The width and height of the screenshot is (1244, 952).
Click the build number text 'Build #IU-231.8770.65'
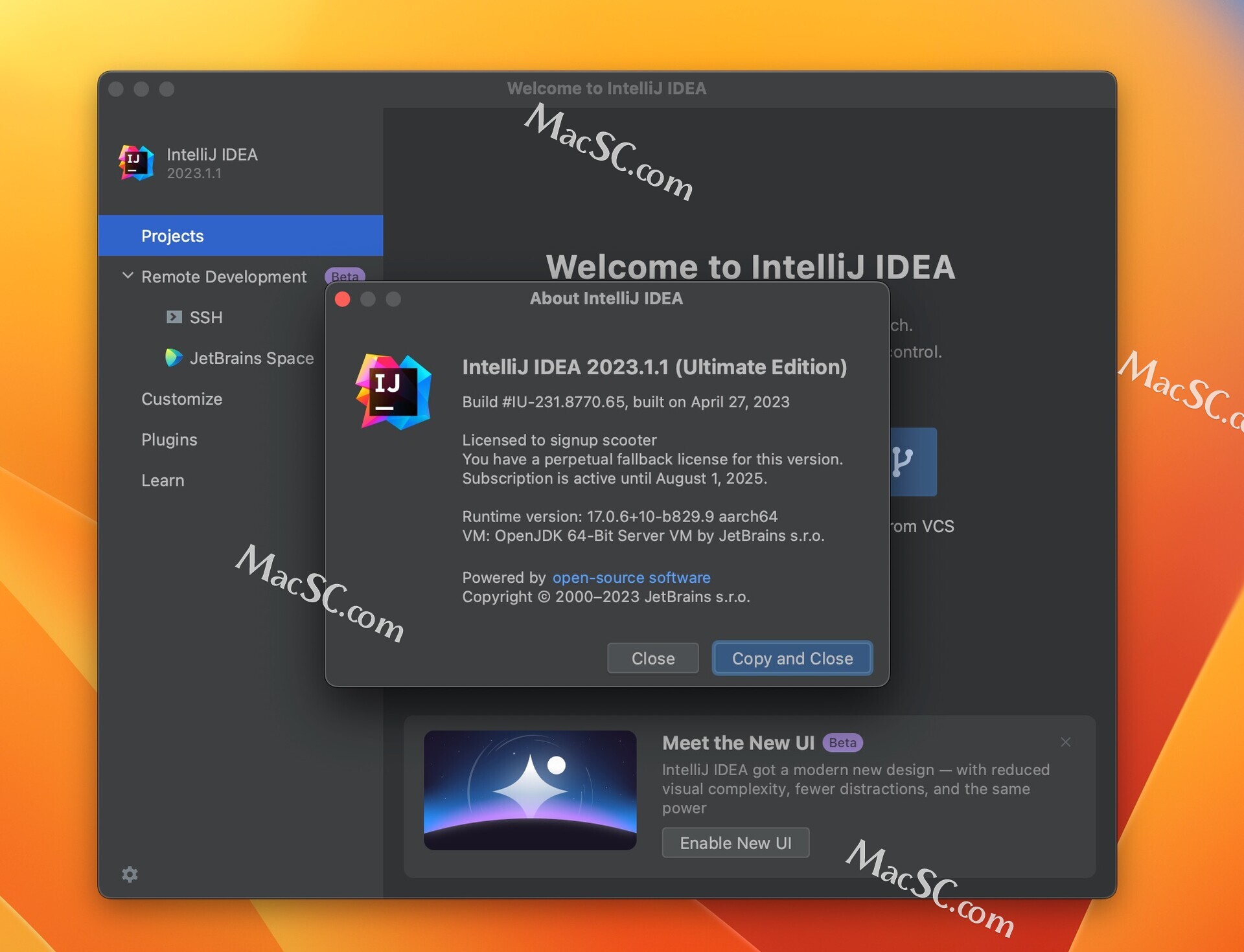[543, 402]
